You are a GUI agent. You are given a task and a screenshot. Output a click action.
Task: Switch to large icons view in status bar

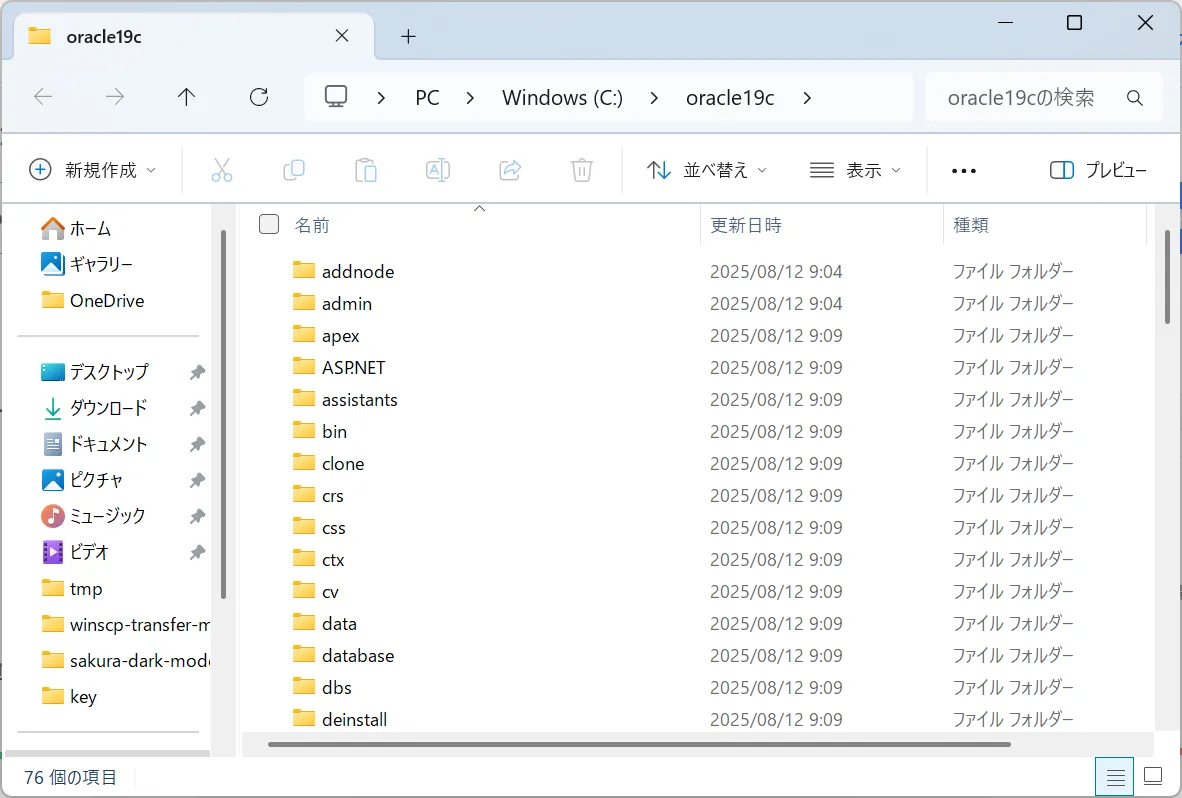(x=1153, y=775)
